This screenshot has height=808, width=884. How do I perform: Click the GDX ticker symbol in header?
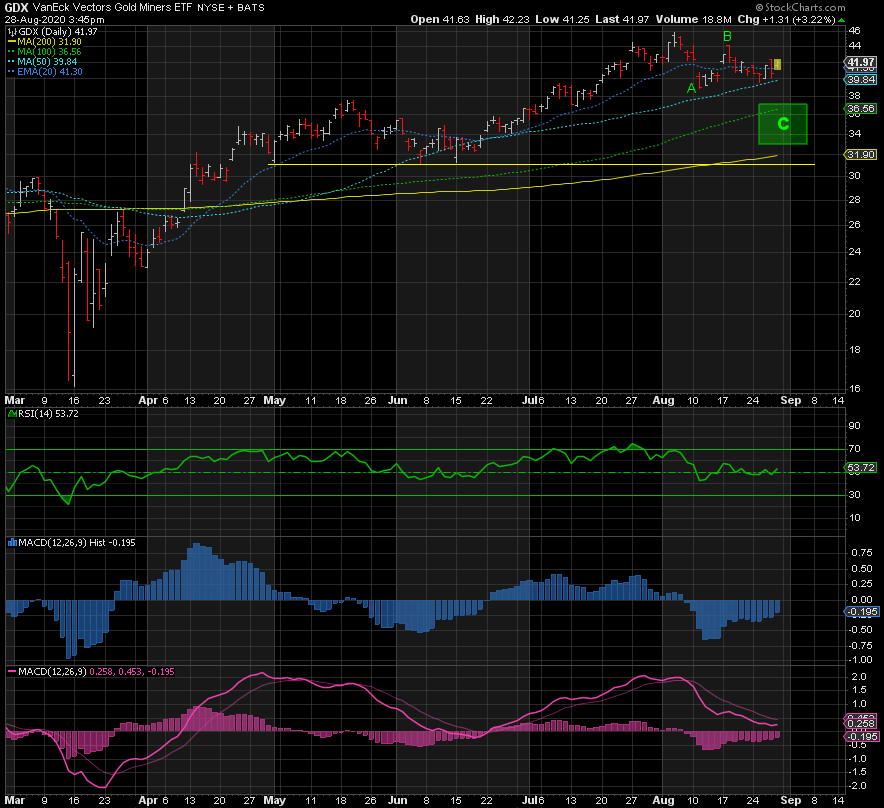pyautogui.click(x=16, y=7)
